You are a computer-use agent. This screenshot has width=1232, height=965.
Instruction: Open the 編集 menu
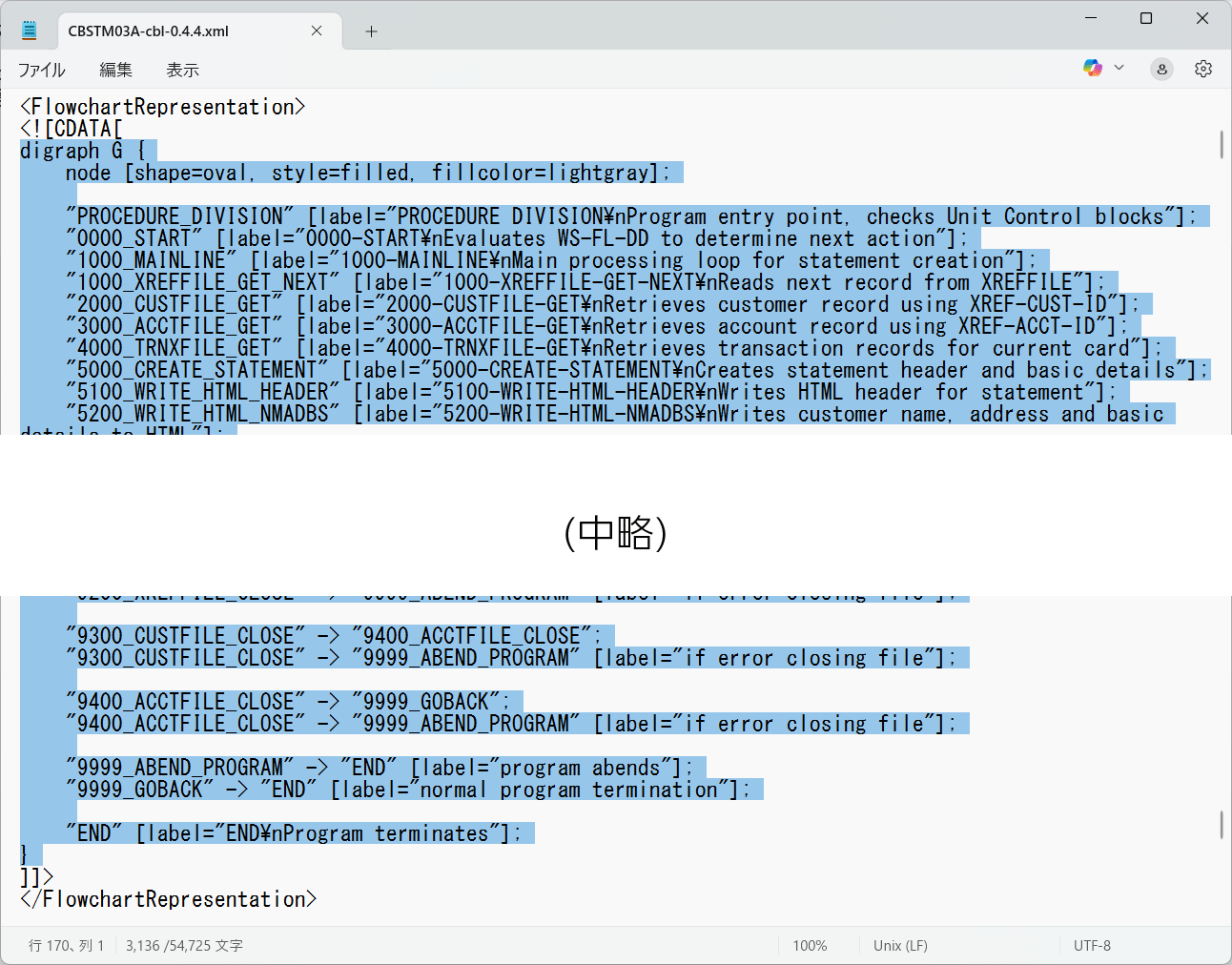(116, 69)
